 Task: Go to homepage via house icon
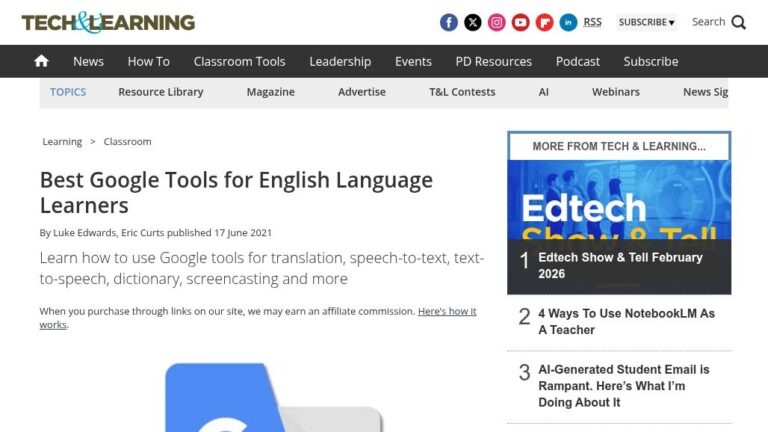tap(42, 61)
